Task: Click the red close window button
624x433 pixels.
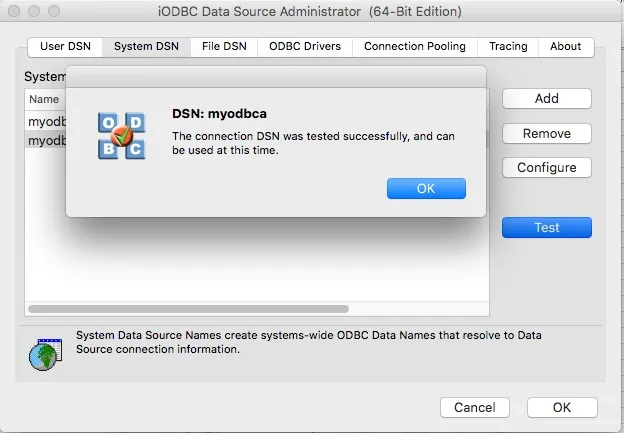Action: pos(13,12)
